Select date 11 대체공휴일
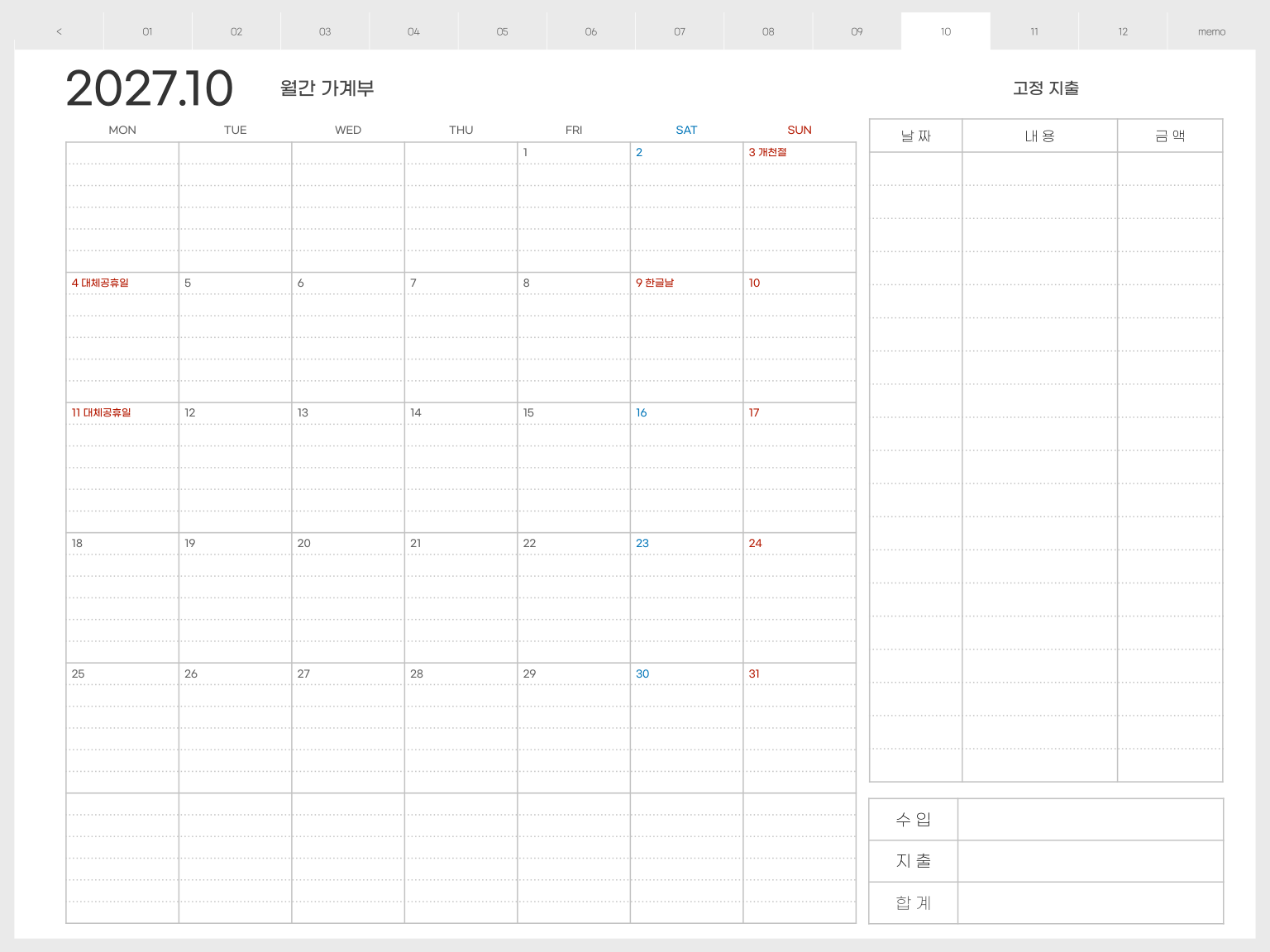Image resolution: width=1270 pixels, height=952 pixels. [101, 412]
